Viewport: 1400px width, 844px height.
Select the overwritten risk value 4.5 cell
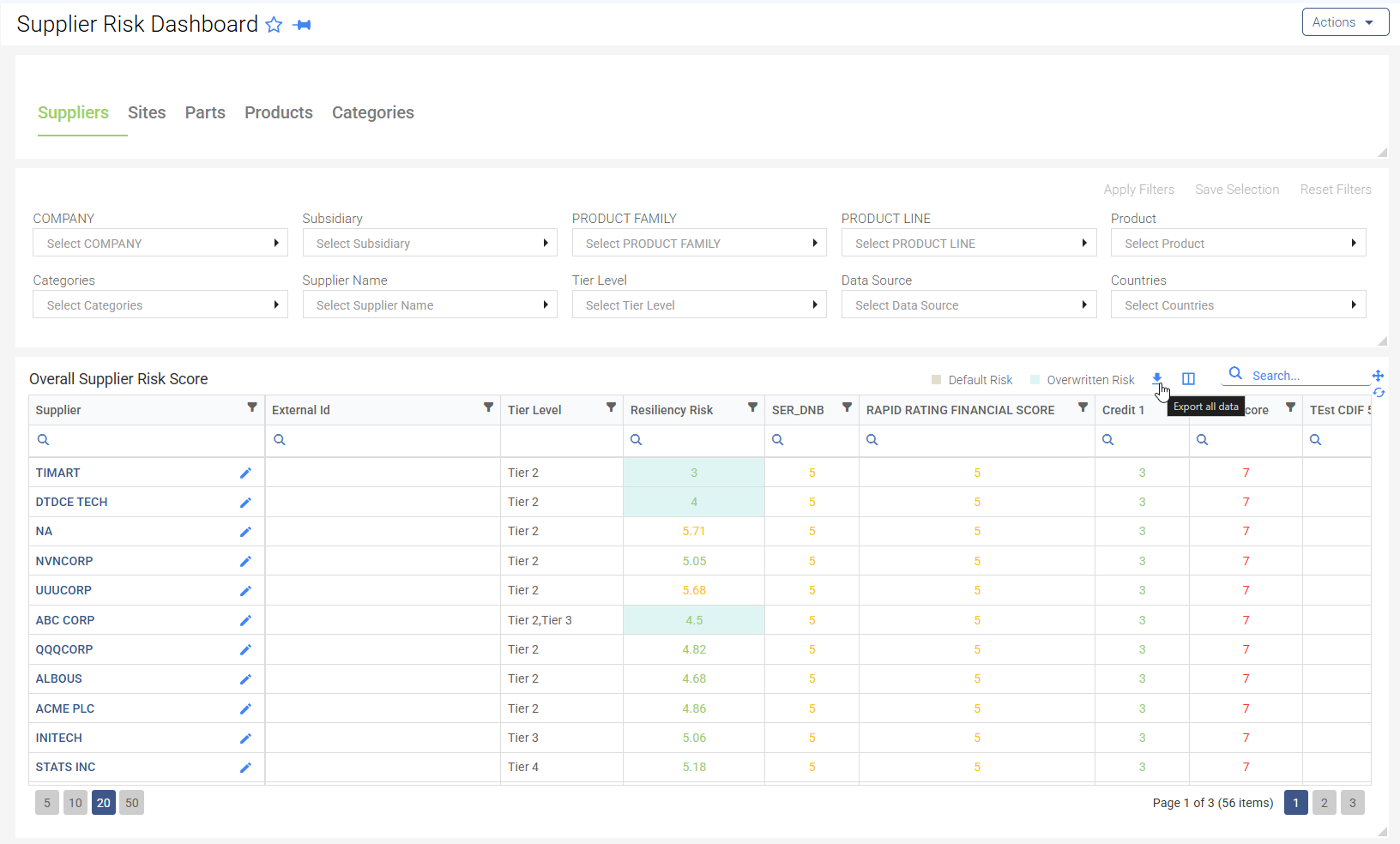tap(694, 620)
